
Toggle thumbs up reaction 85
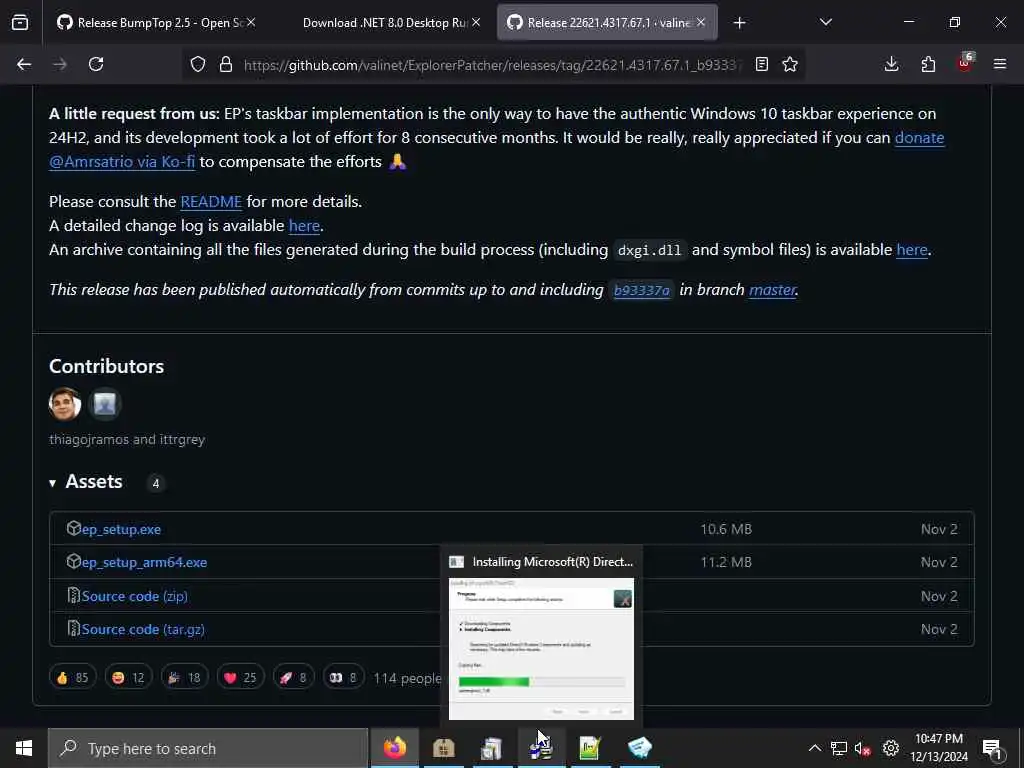(x=72, y=678)
